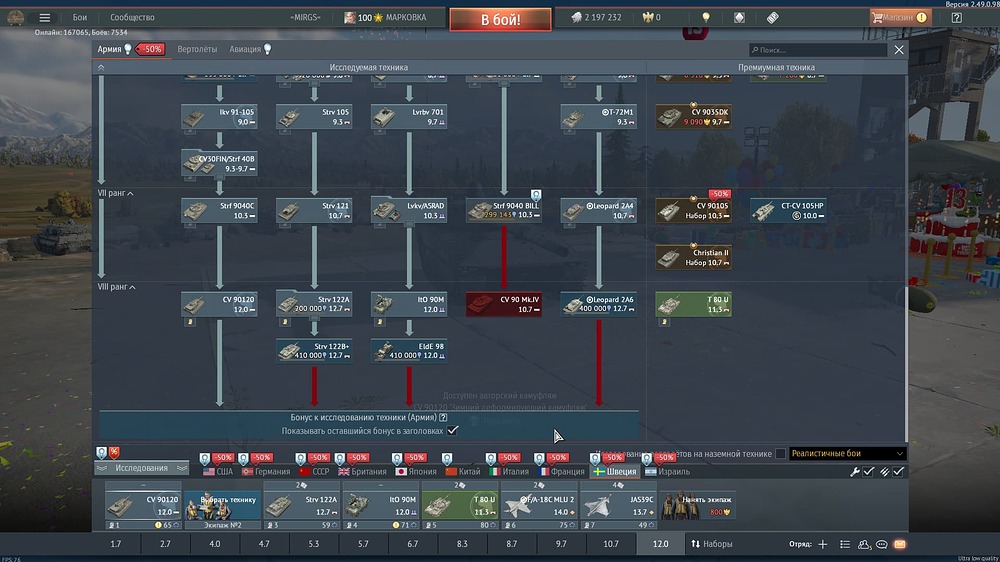Open the chat bubble icon

(881, 544)
